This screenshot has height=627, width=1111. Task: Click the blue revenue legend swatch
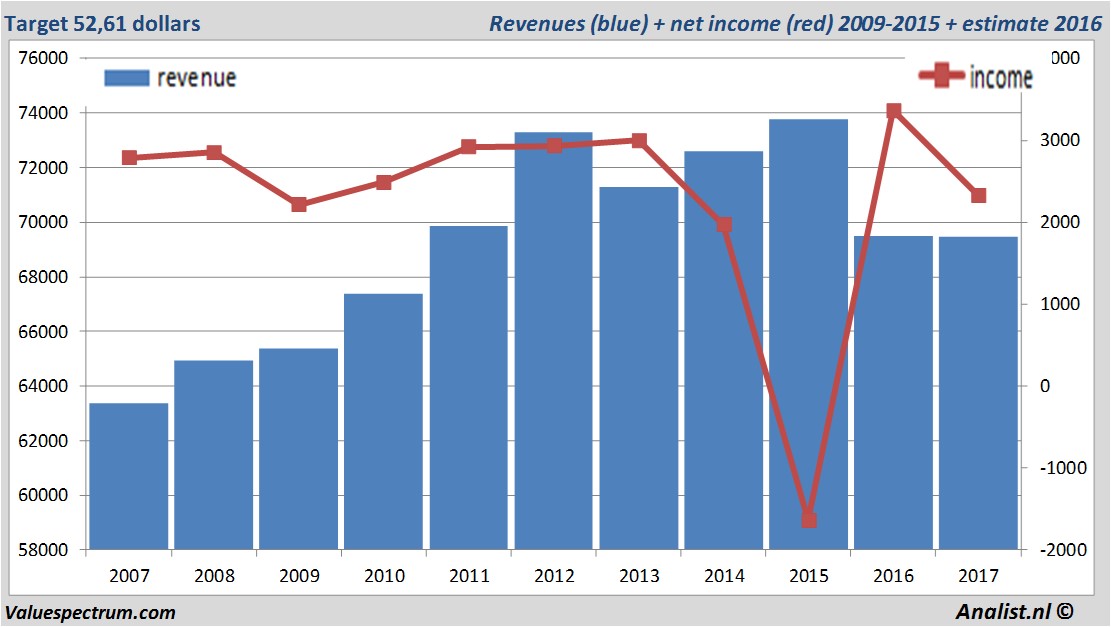[x=127, y=78]
